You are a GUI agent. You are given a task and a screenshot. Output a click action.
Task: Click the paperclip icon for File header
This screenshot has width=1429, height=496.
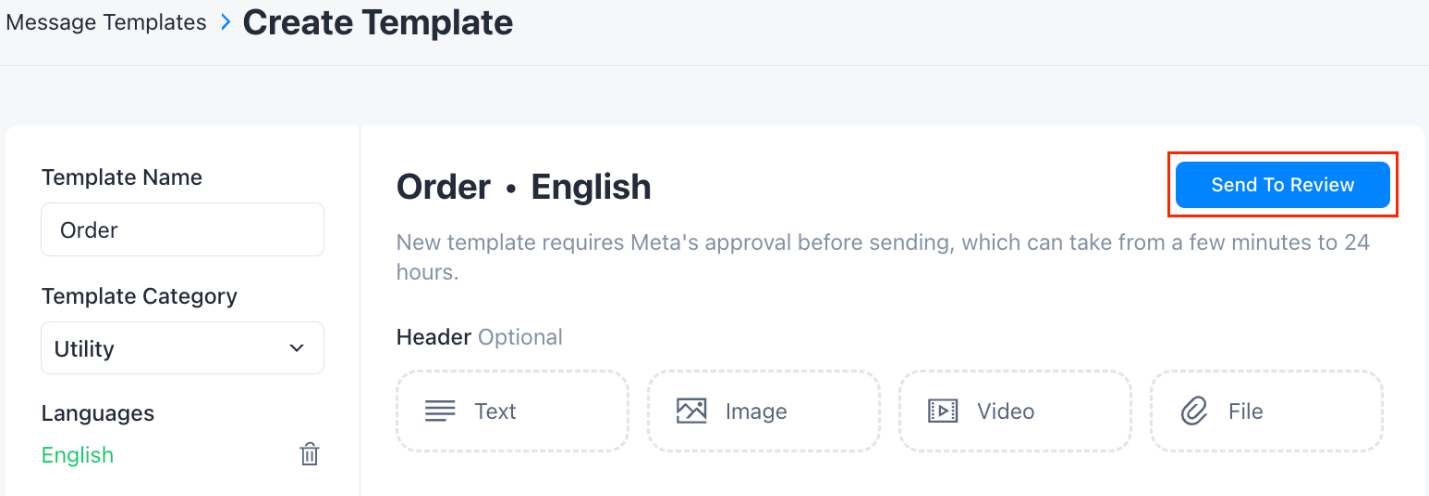[x=1194, y=411]
